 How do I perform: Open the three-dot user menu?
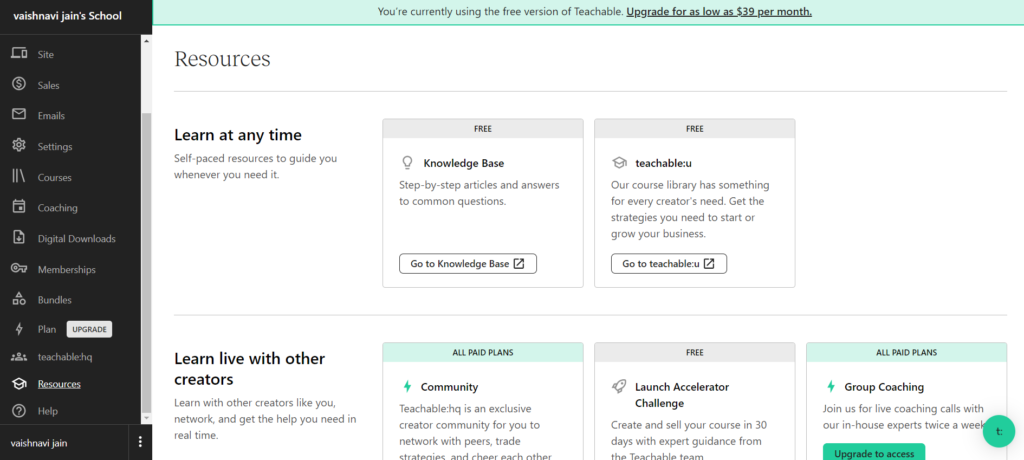pos(140,442)
